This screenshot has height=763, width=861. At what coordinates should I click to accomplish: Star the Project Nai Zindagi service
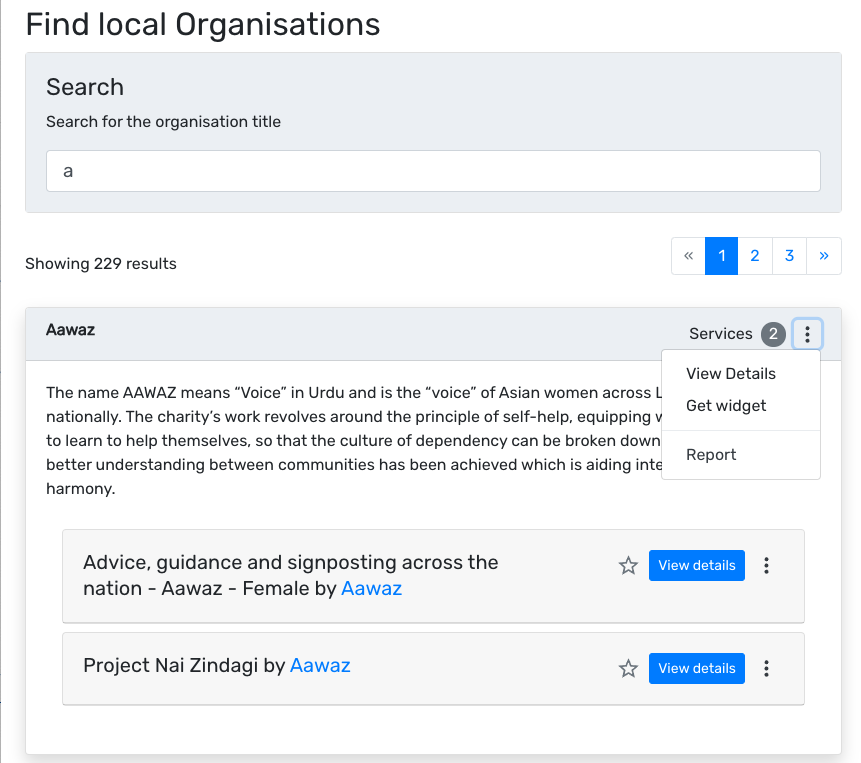pos(628,668)
